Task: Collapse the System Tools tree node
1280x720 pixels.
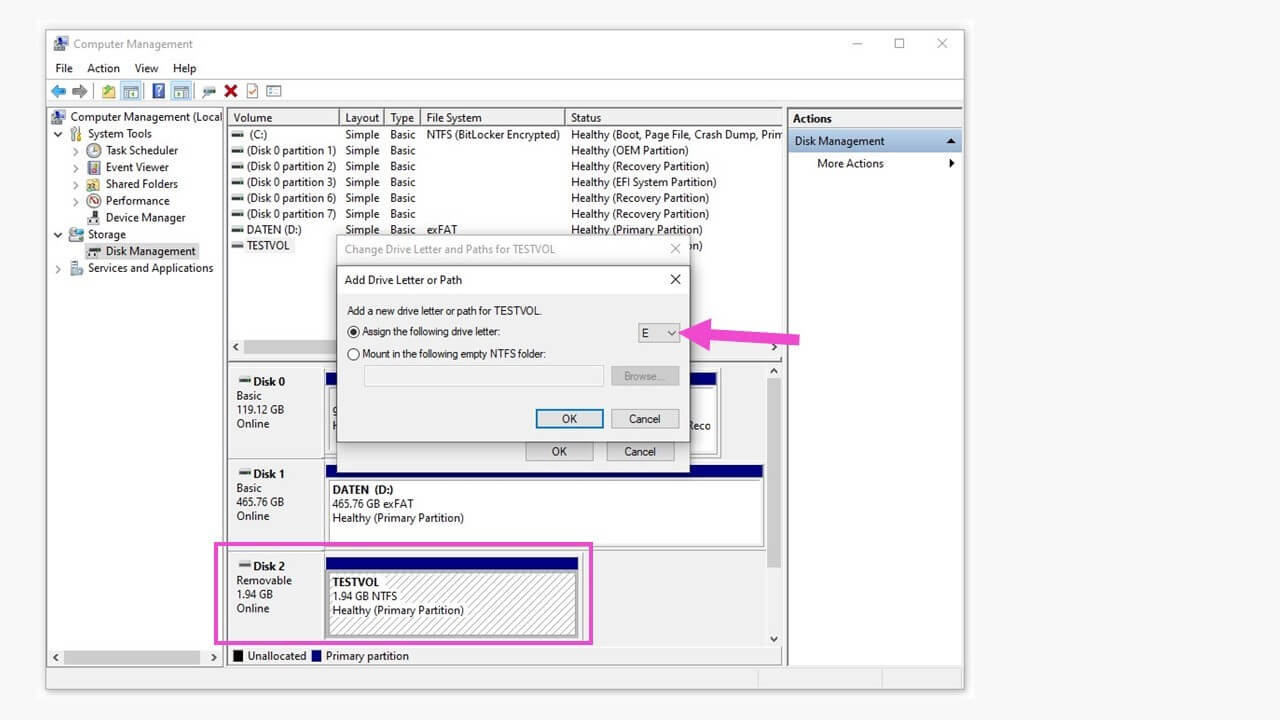Action: point(58,134)
